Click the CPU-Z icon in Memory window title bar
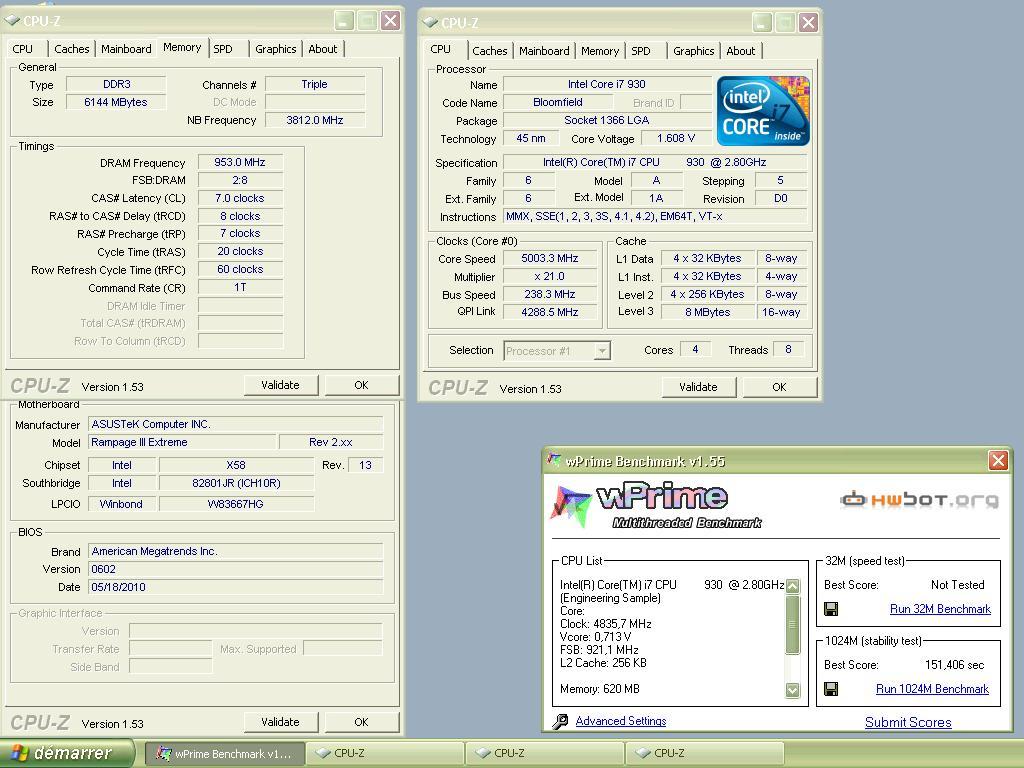The height and width of the screenshot is (768, 1024). point(12,20)
